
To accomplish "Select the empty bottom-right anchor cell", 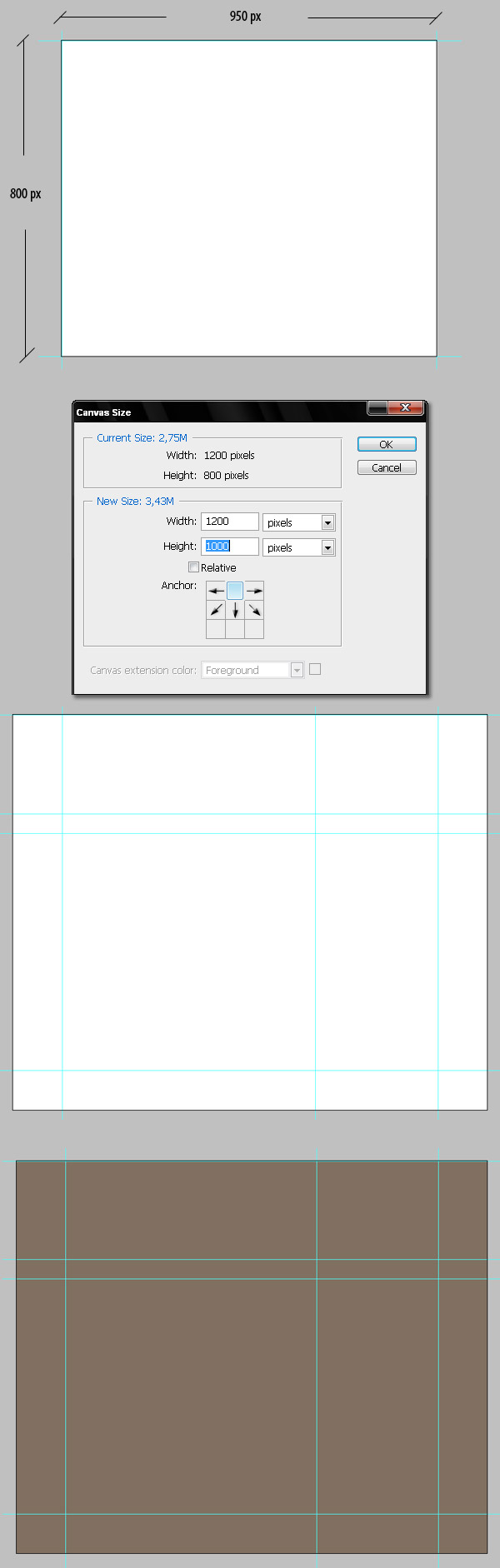I will [x=254, y=629].
